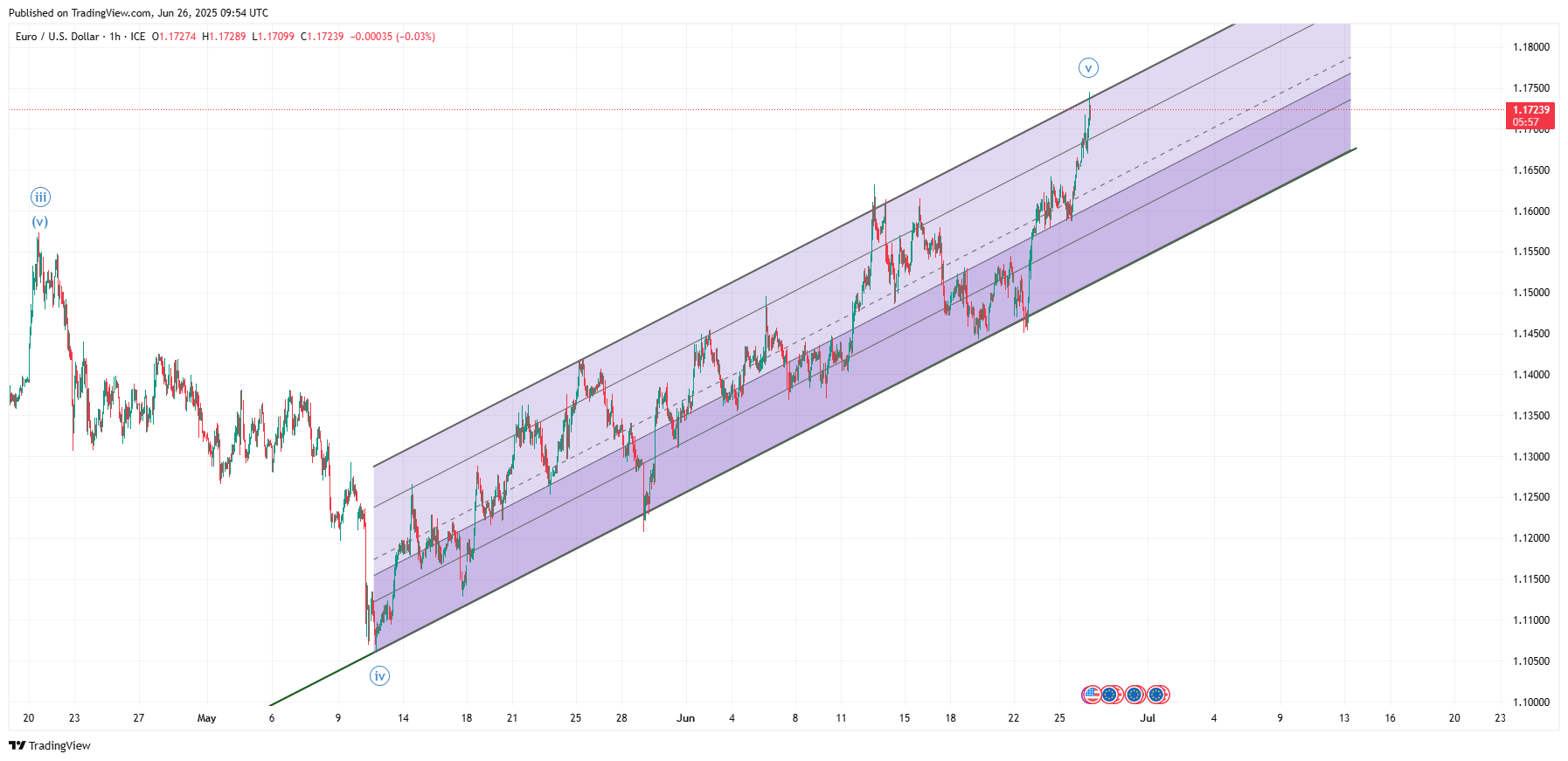This screenshot has width=1568, height=761.
Task: Select the circled iv wave label at channel low
Action: pos(379,676)
